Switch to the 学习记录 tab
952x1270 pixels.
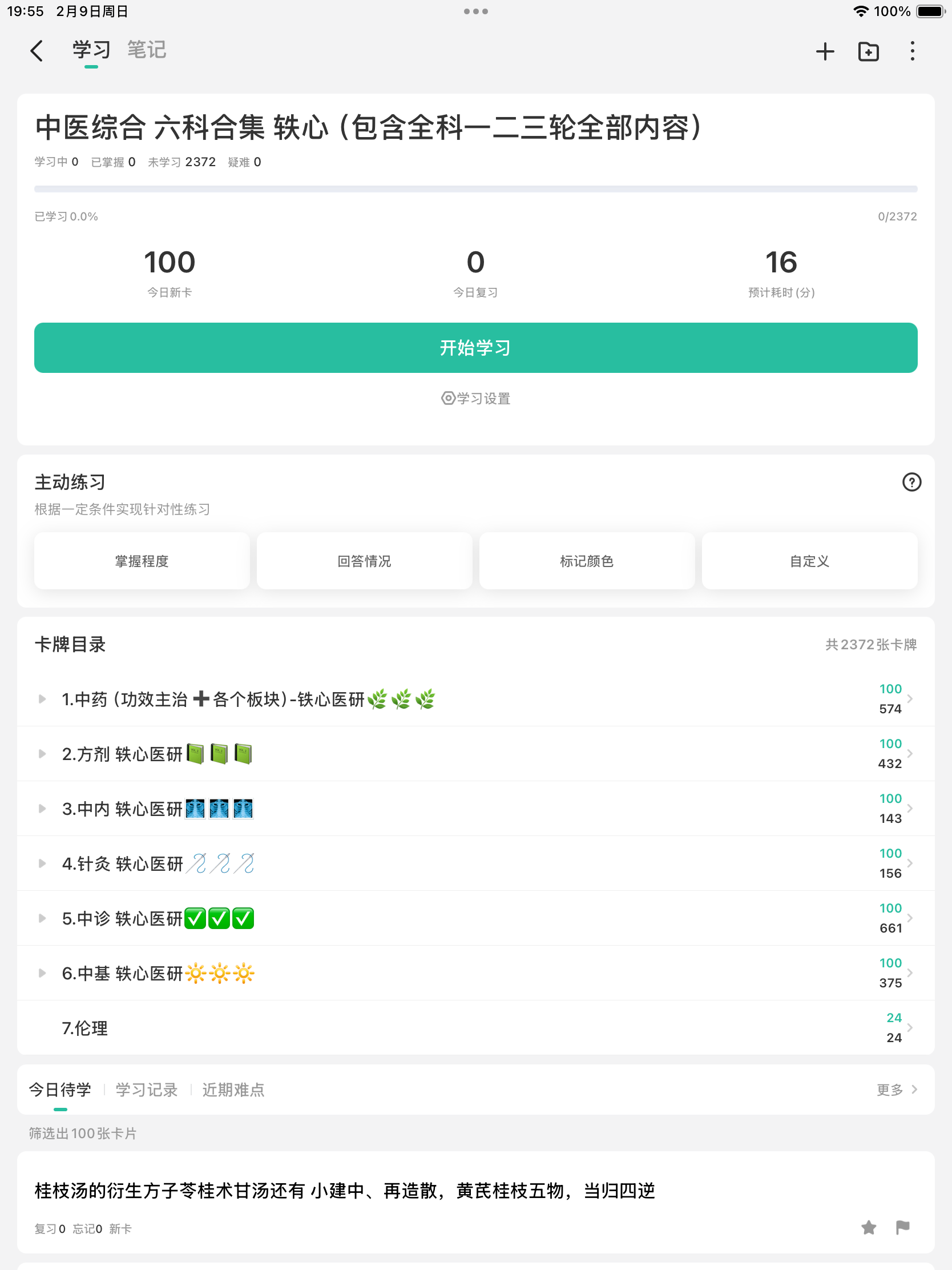coord(146,1089)
